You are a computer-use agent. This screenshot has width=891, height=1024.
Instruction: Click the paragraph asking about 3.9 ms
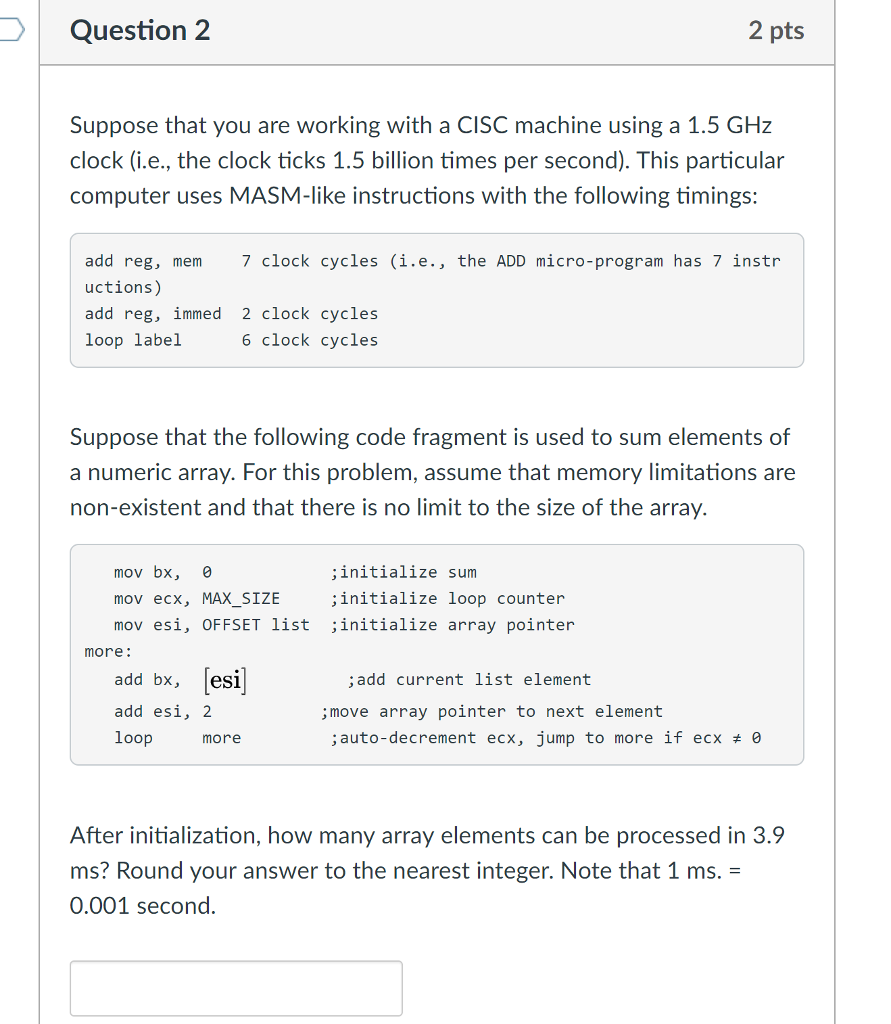430,870
